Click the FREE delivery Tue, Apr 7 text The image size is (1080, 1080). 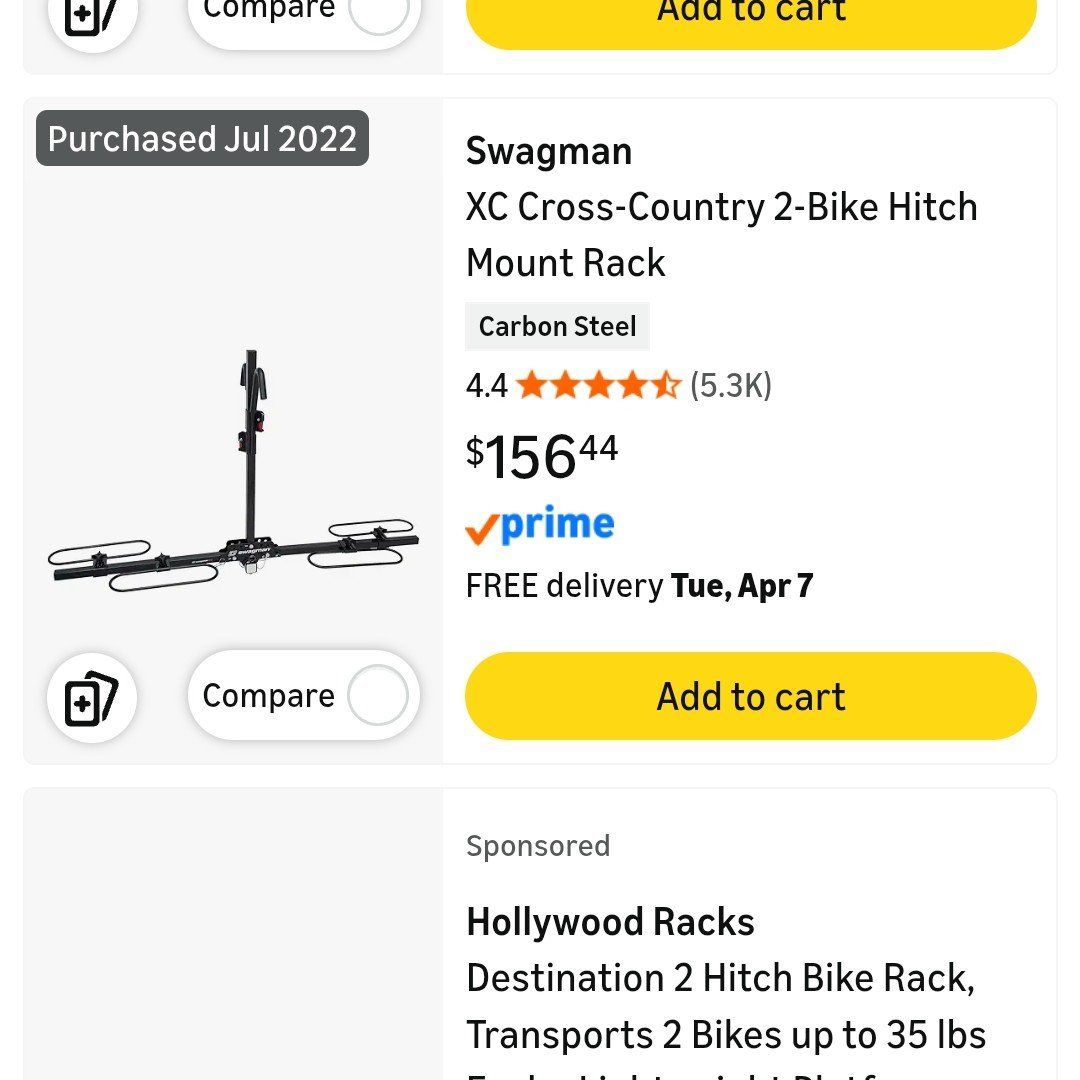[x=639, y=585]
